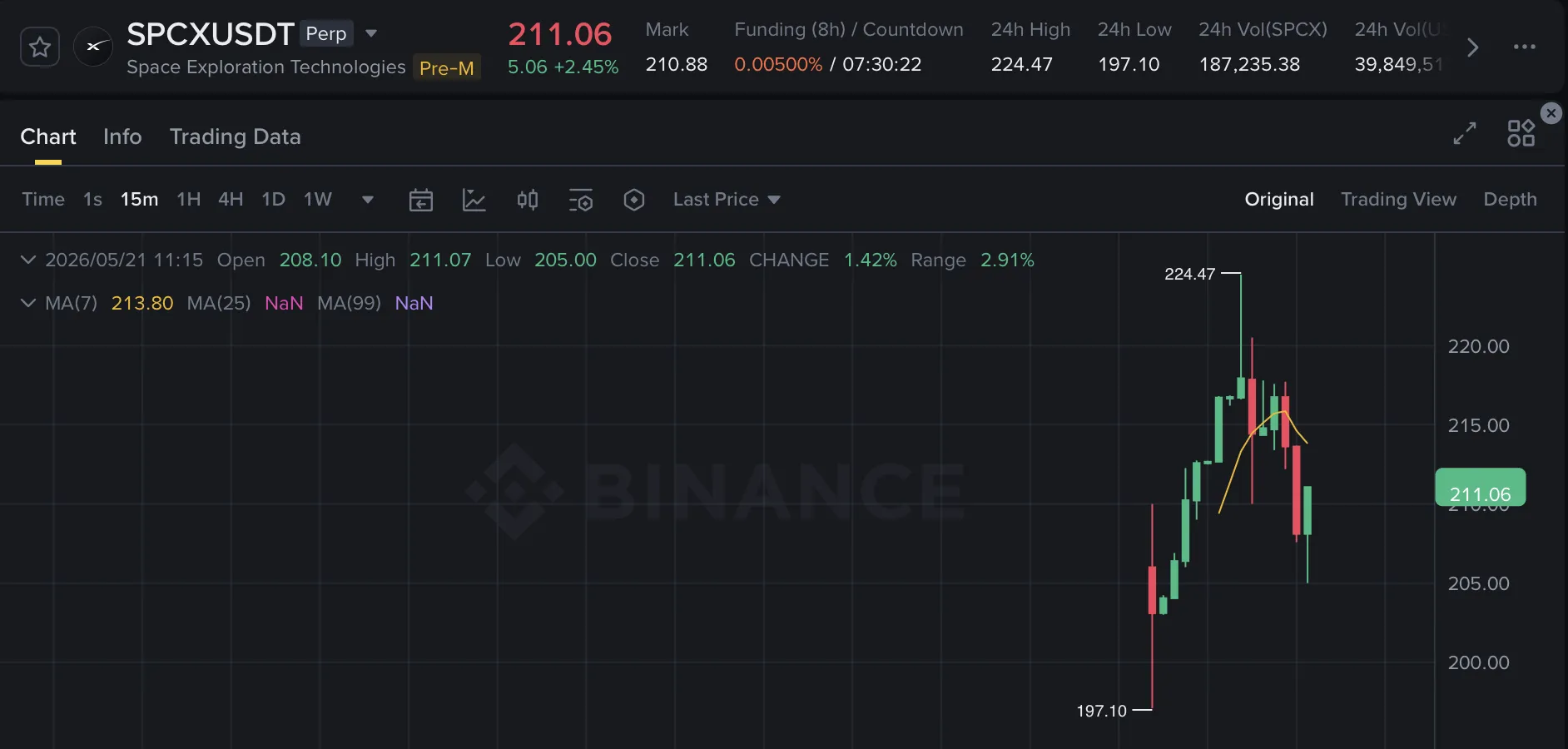
Task: Select the Time chart interval
Action: (x=43, y=200)
